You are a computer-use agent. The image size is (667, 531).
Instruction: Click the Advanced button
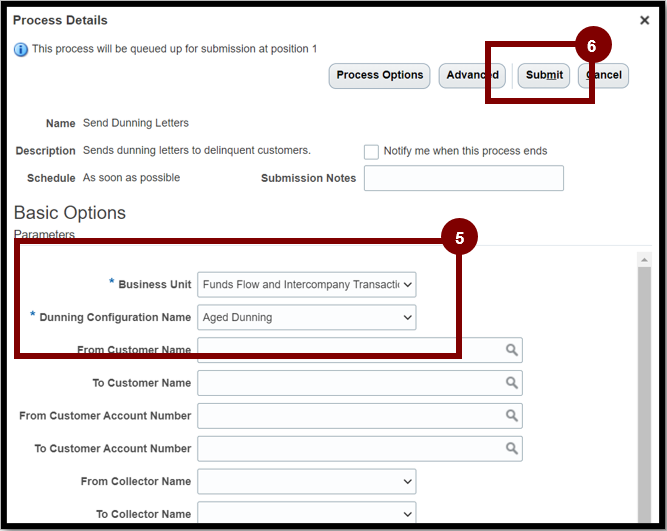pos(472,76)
